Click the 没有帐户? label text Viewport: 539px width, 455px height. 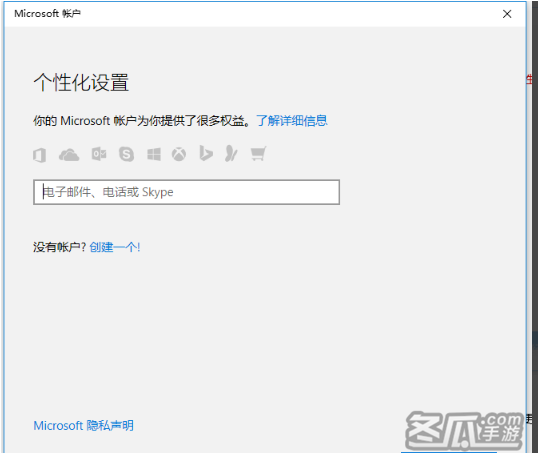pyautogui.click(x=59, y=247)
